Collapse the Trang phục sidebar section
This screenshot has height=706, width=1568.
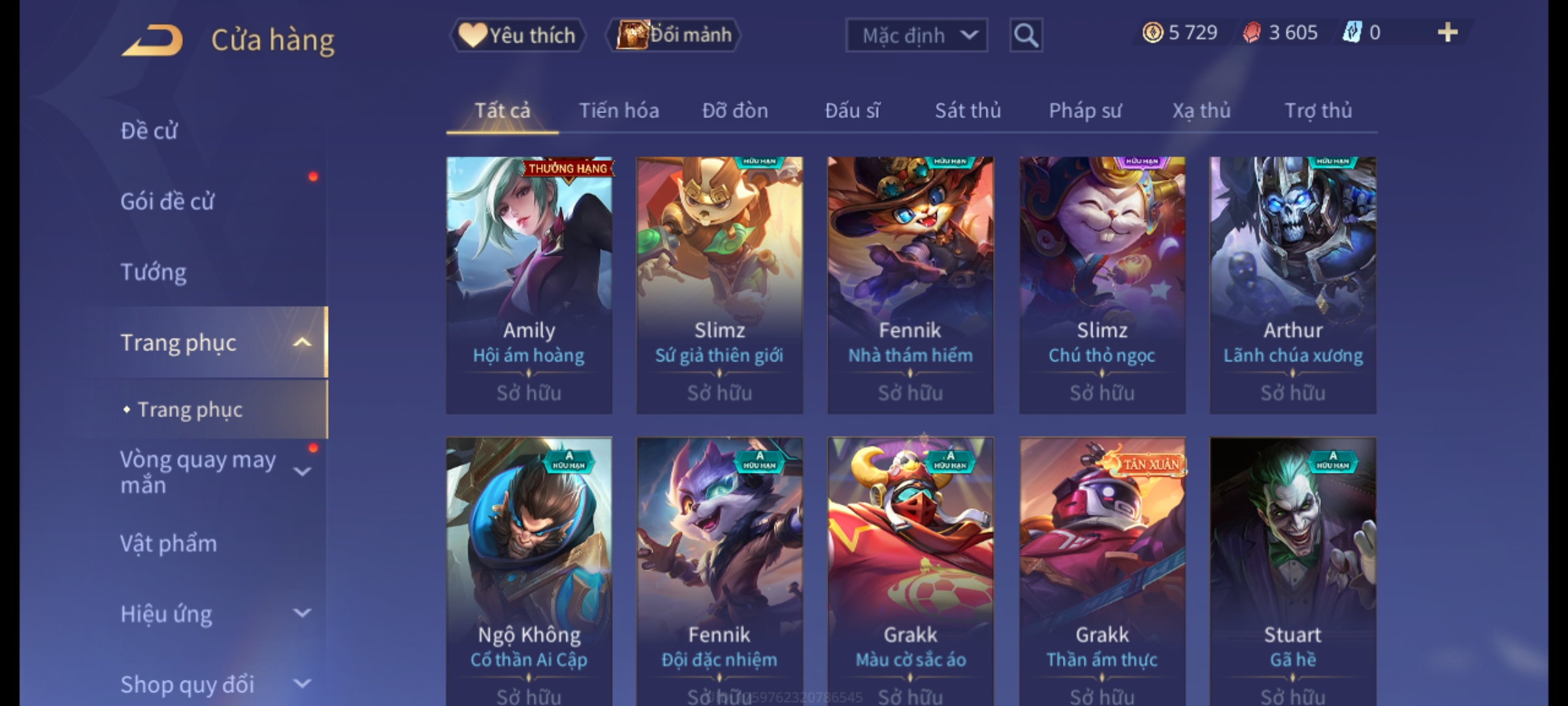(x=302, y=343)
